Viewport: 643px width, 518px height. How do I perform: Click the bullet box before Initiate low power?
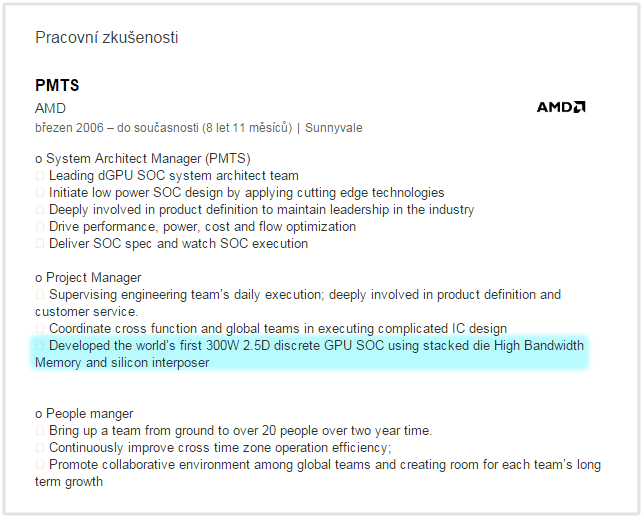tap(40, 193)
